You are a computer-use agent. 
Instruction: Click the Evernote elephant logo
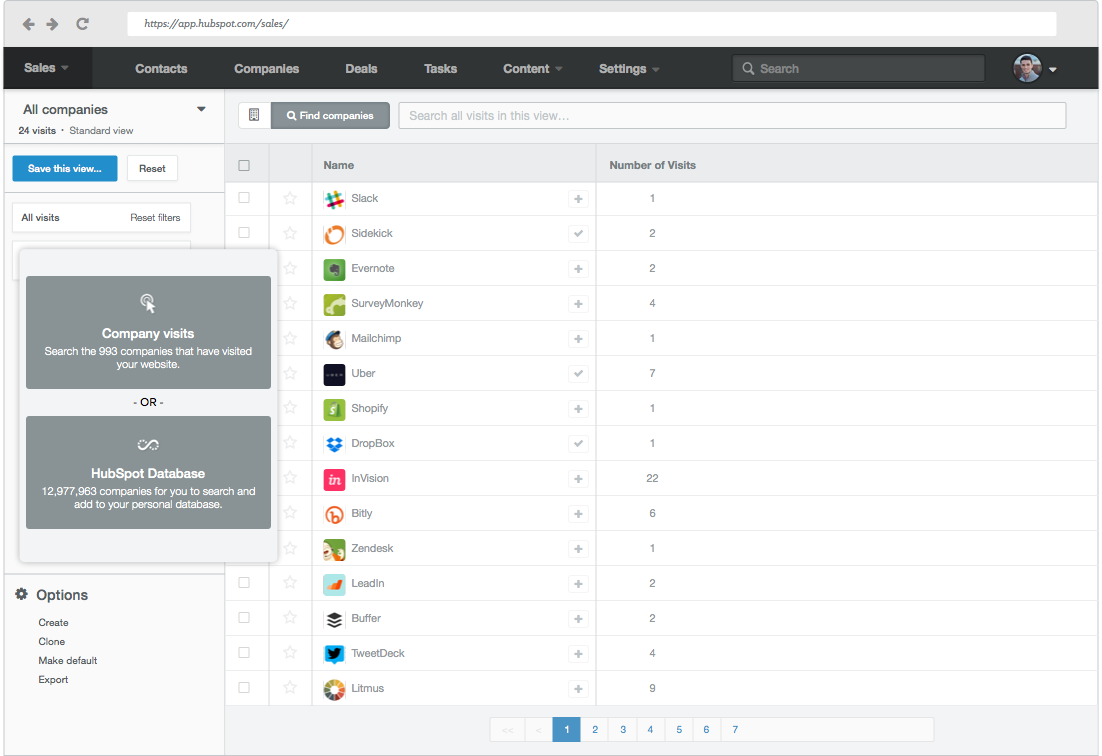334,269
